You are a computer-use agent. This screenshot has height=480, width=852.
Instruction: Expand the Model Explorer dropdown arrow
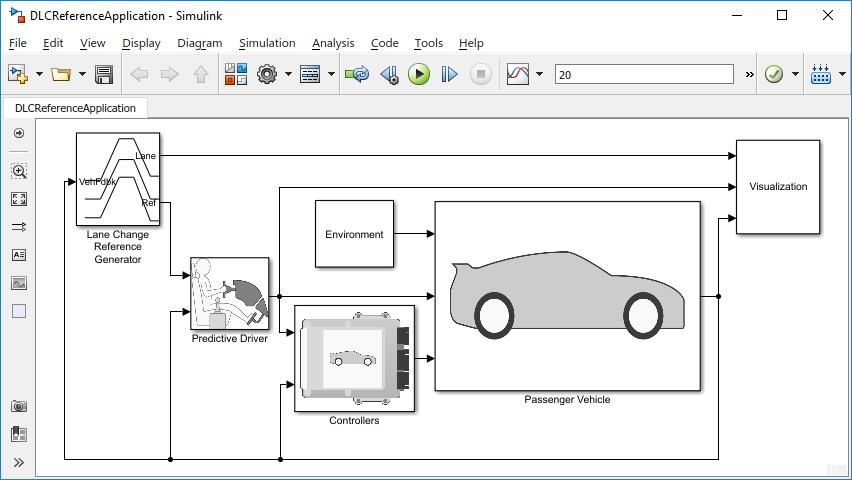click(x=331, y=74)
